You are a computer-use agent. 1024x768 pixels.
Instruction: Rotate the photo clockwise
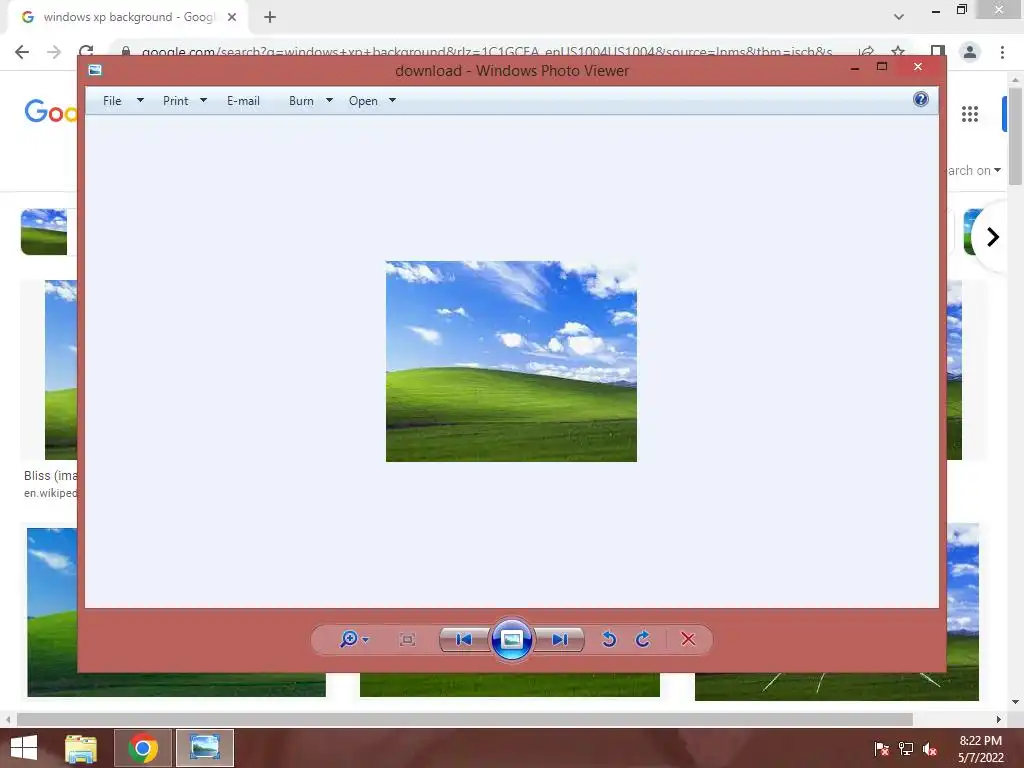tap(643, 639)
